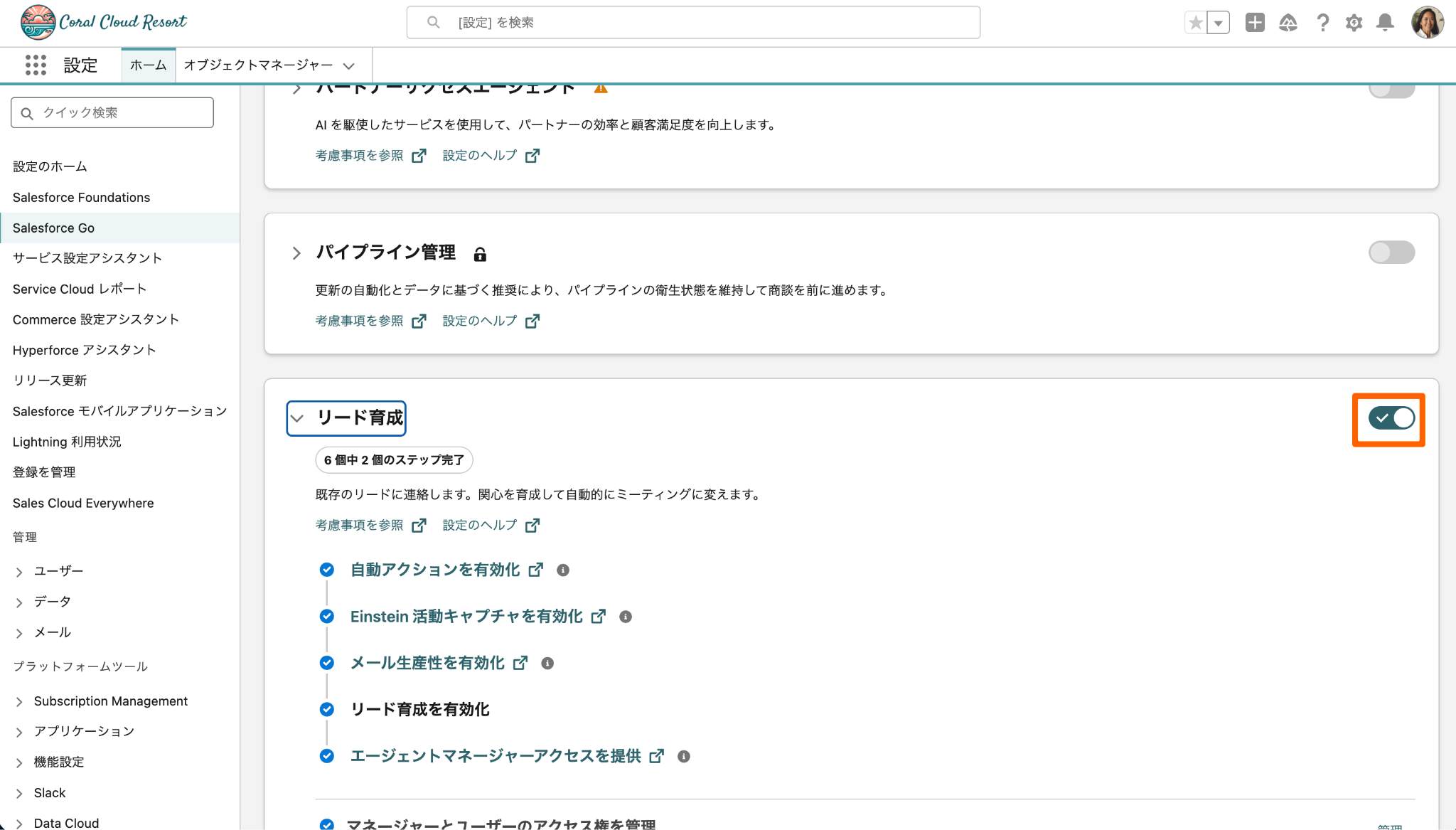The image size is (1456, 830).
Task: Select Salesforce Foundations in the sidebar
Action: tap(81, 198)
